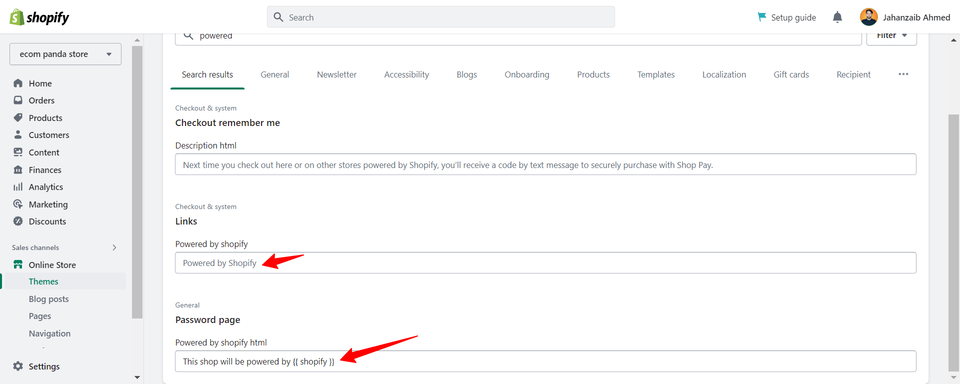Click the Content icon in sidebar
The image size is (960, 384).
point(18,152)
